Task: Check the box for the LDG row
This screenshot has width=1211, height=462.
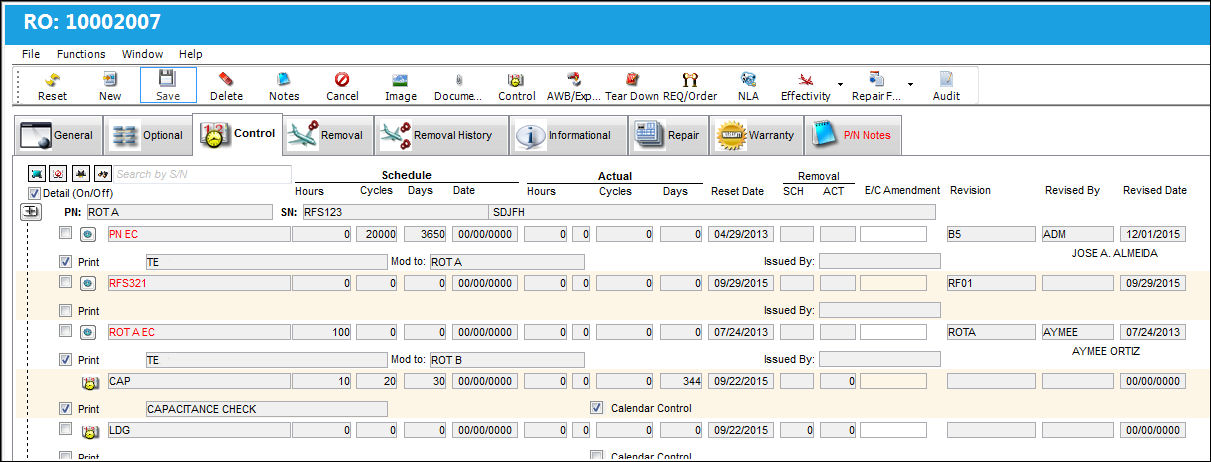Action: point(65,429)
